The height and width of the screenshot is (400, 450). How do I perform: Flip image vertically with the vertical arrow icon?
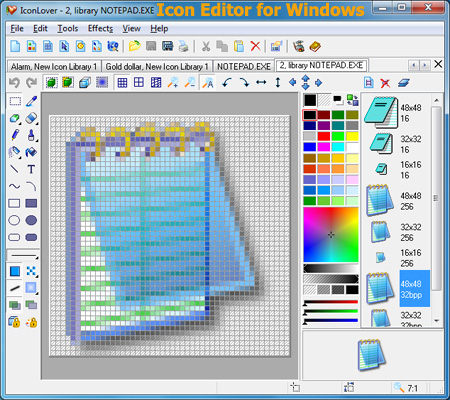pos(278,82)
